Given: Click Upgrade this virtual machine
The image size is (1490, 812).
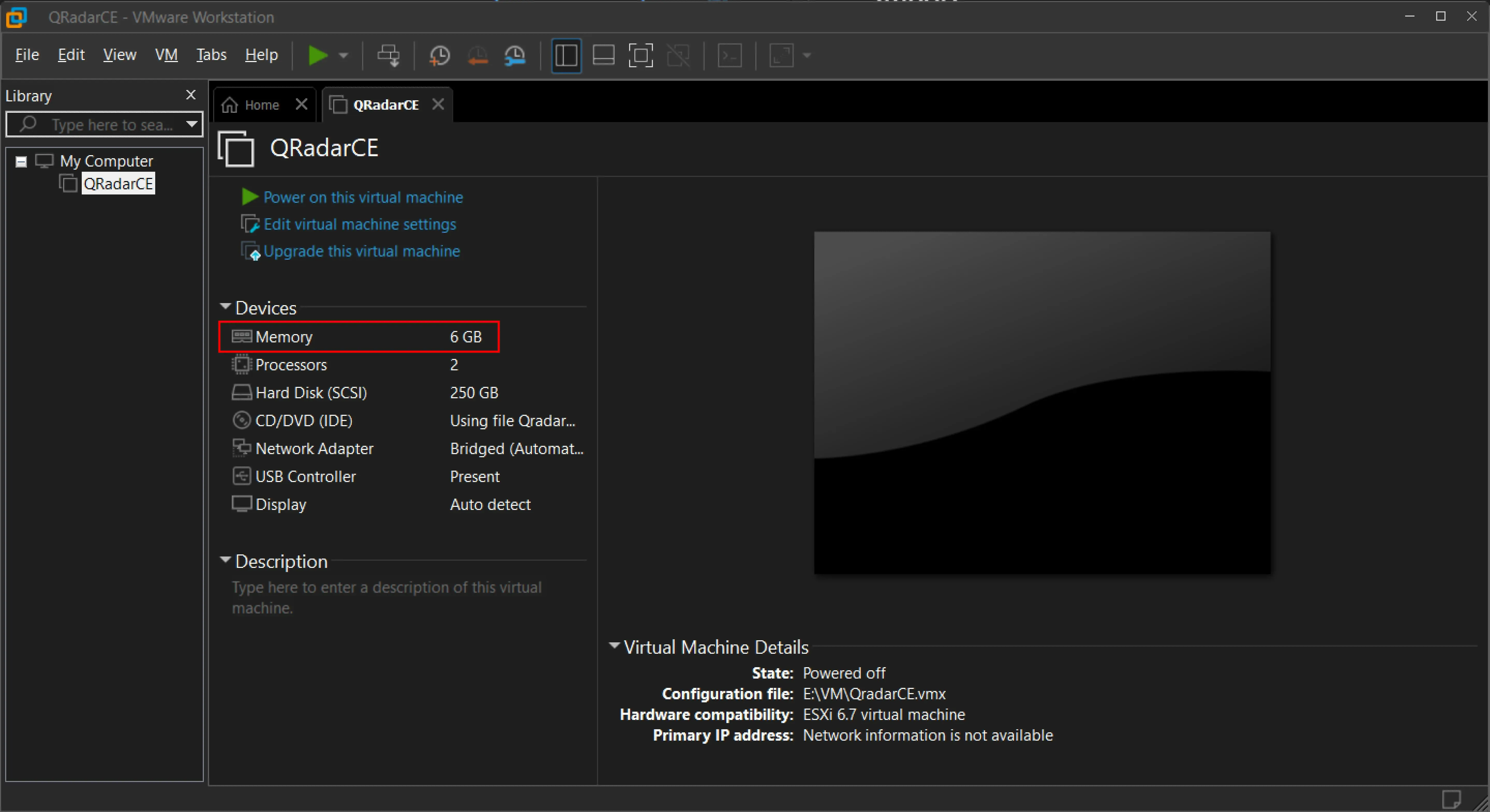Looking at the screenshot, I should pyautogui.click(x=361, y=252).
